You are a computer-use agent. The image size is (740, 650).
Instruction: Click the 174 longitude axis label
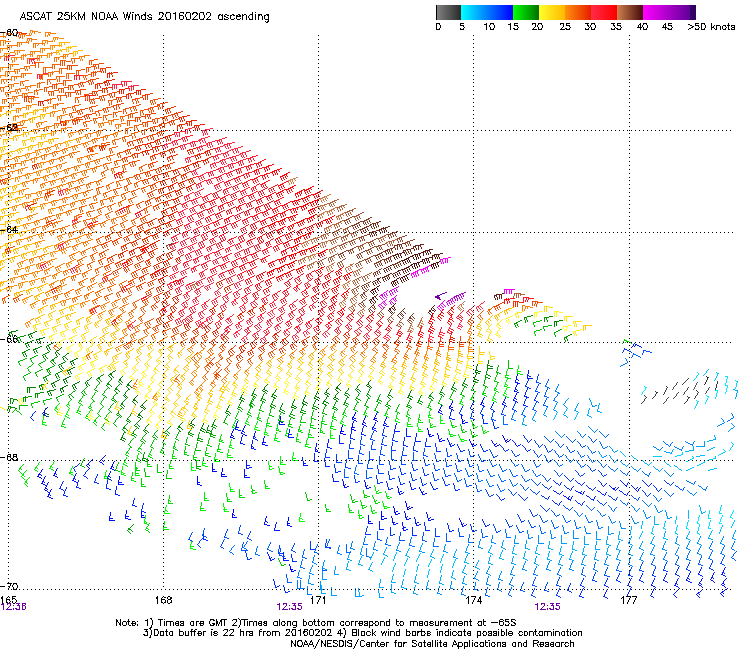(473, 600)
